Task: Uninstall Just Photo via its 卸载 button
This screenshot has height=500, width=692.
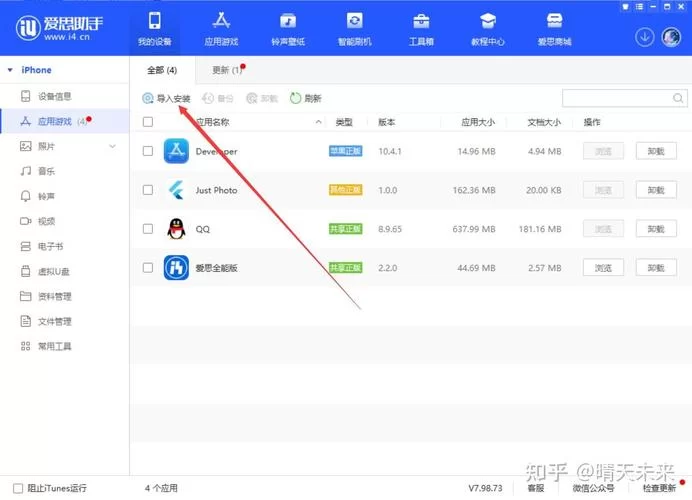Action: point(656,190)
